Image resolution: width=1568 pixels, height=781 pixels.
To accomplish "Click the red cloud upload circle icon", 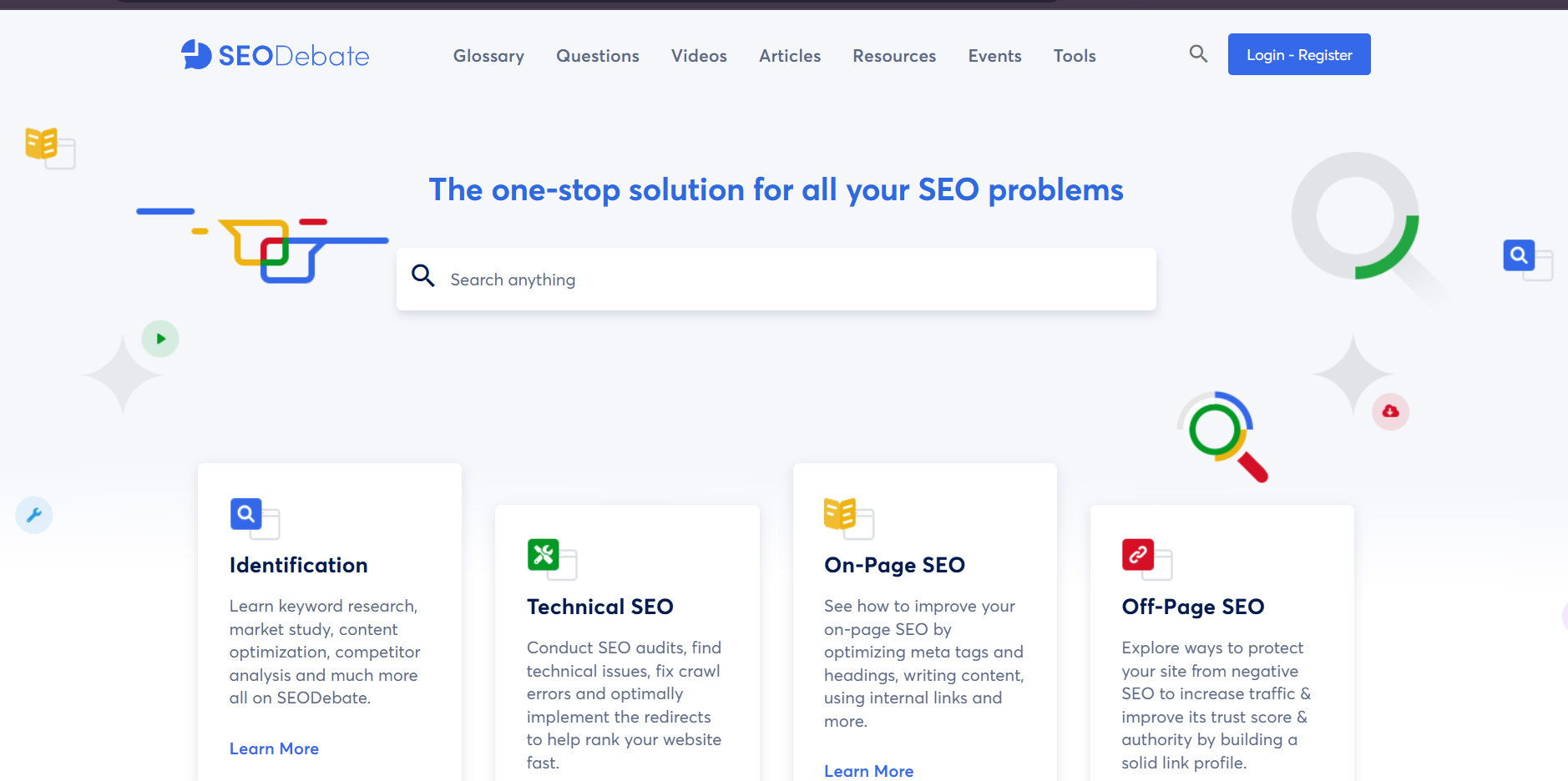I will tap(1390, 411).
